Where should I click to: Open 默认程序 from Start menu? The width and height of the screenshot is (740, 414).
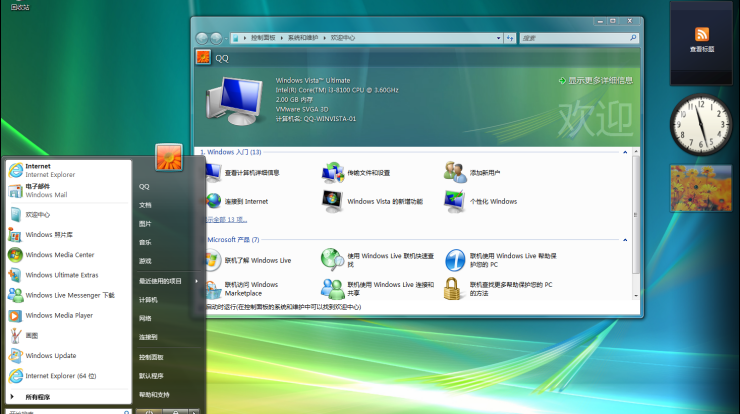point(151,376)
